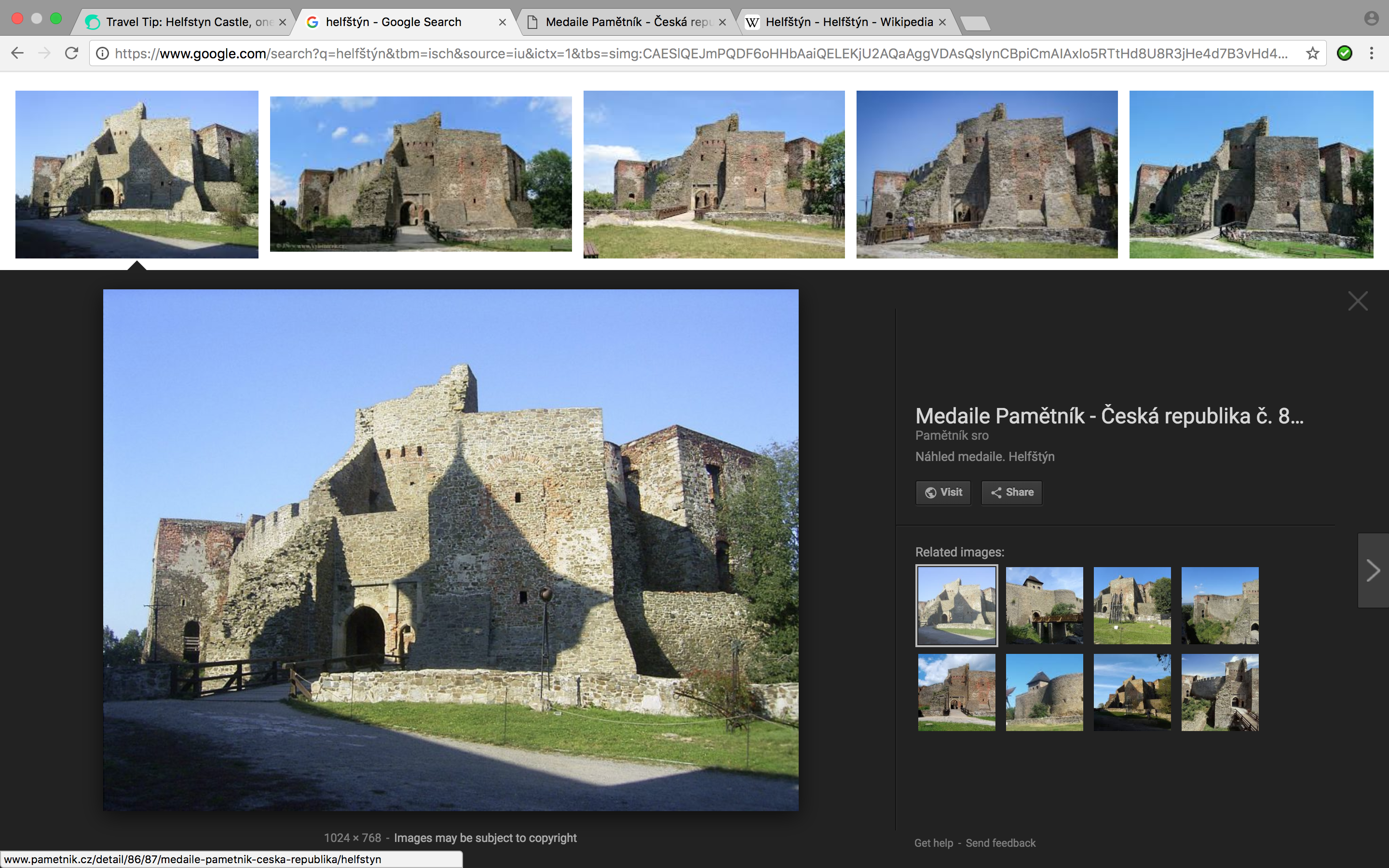Open the first related image in the top row
1389x868 pixels.
[957, 605]
